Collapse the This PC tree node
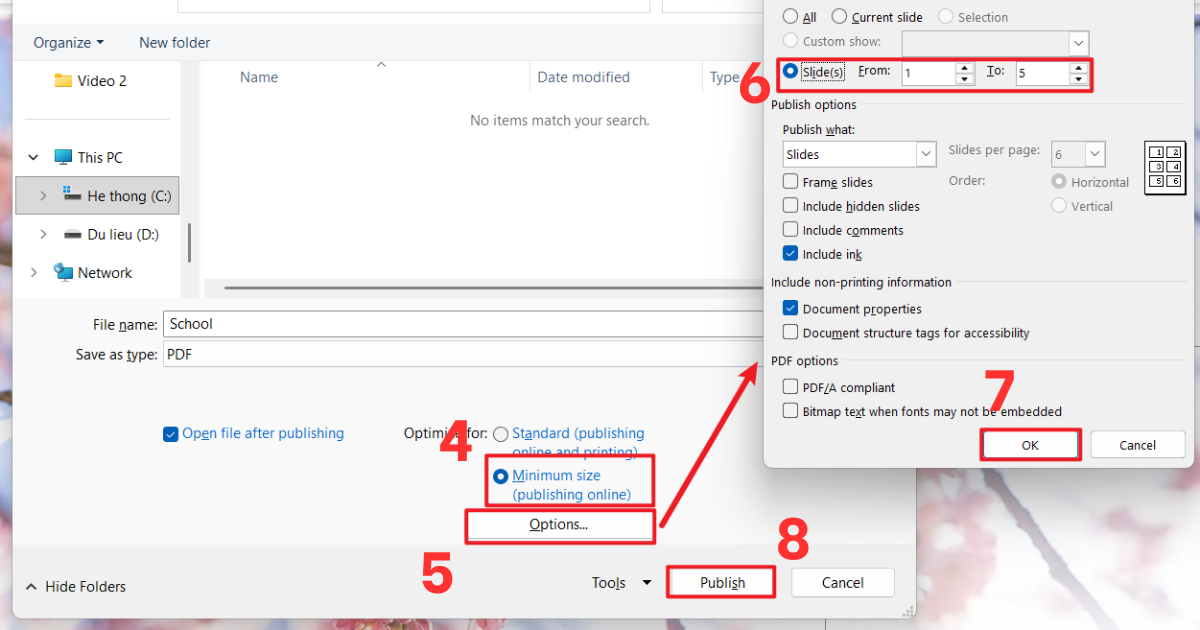 [34, 157]
